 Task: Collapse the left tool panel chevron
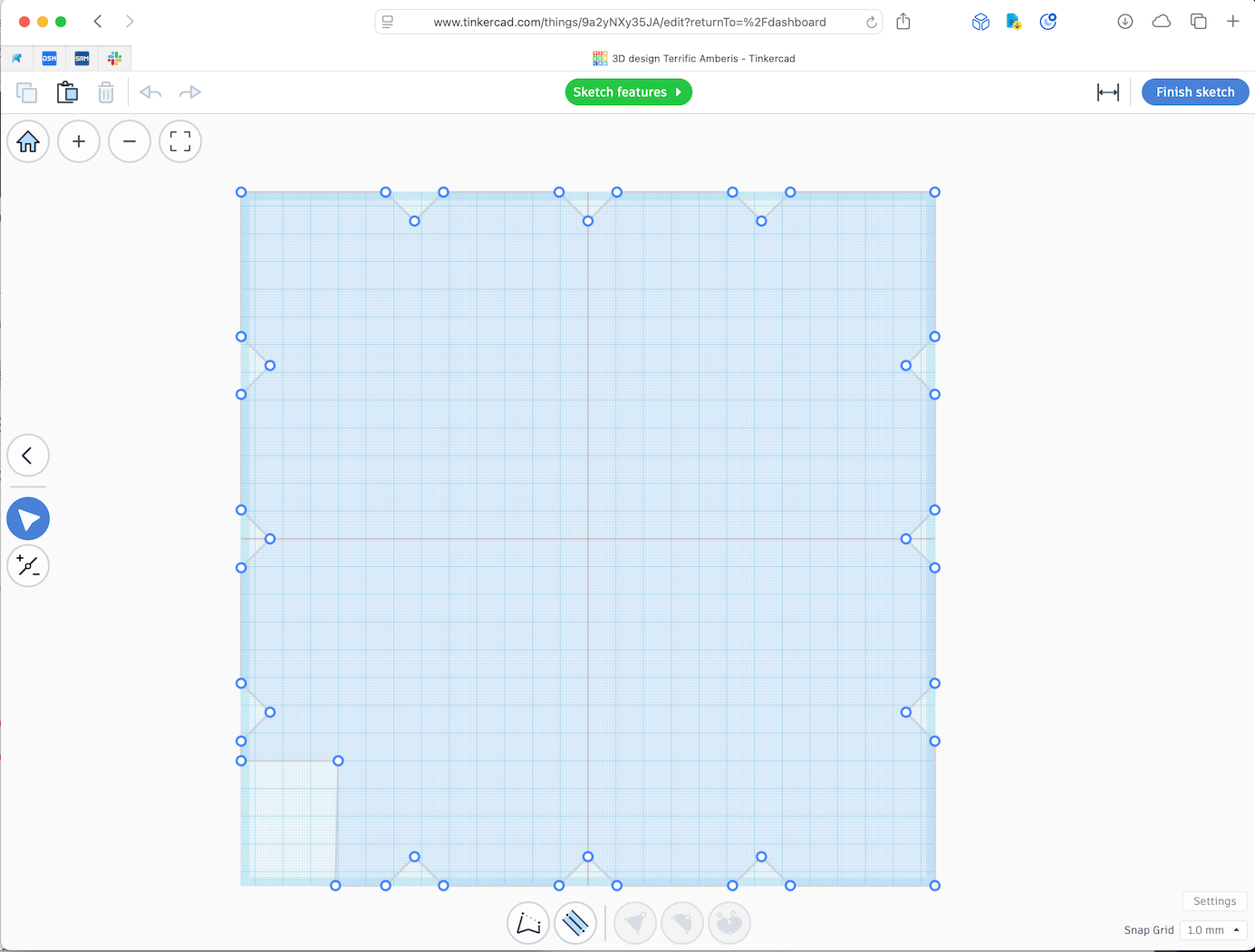28,456
